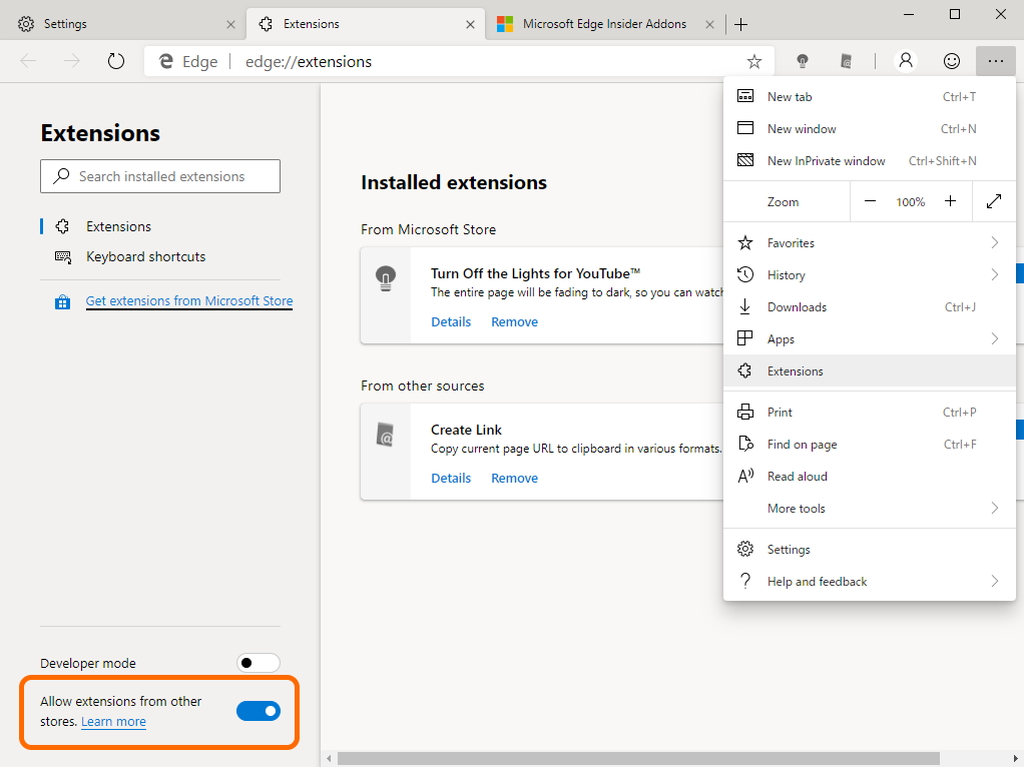
Task: Open the user profile icon
Action: 905,61
